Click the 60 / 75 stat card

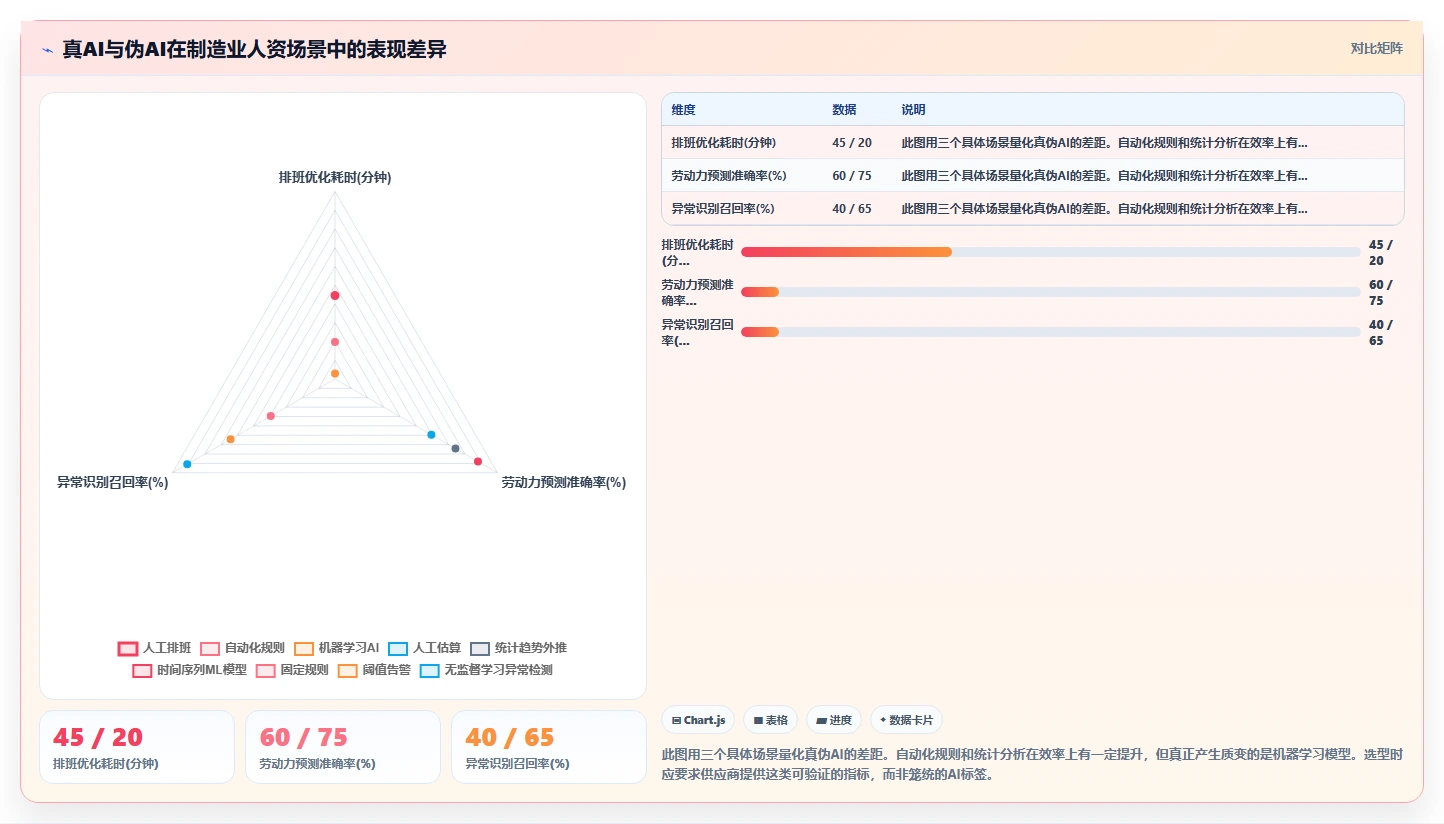(x=343, y=747)
